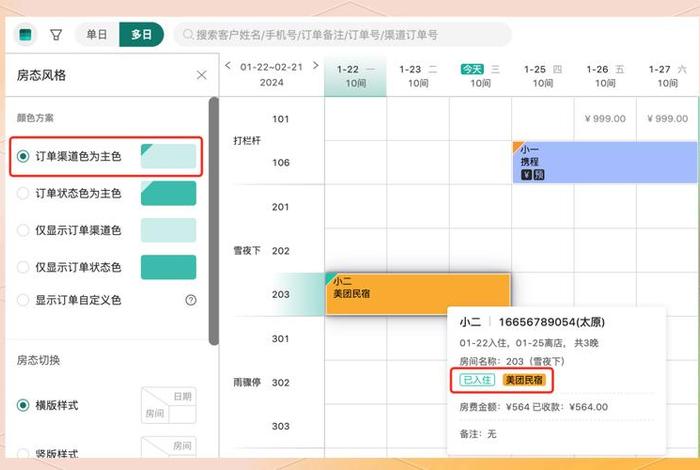
Task: Select the 今天 date column header
Action: pyautogui.click(x=480, y=76)
